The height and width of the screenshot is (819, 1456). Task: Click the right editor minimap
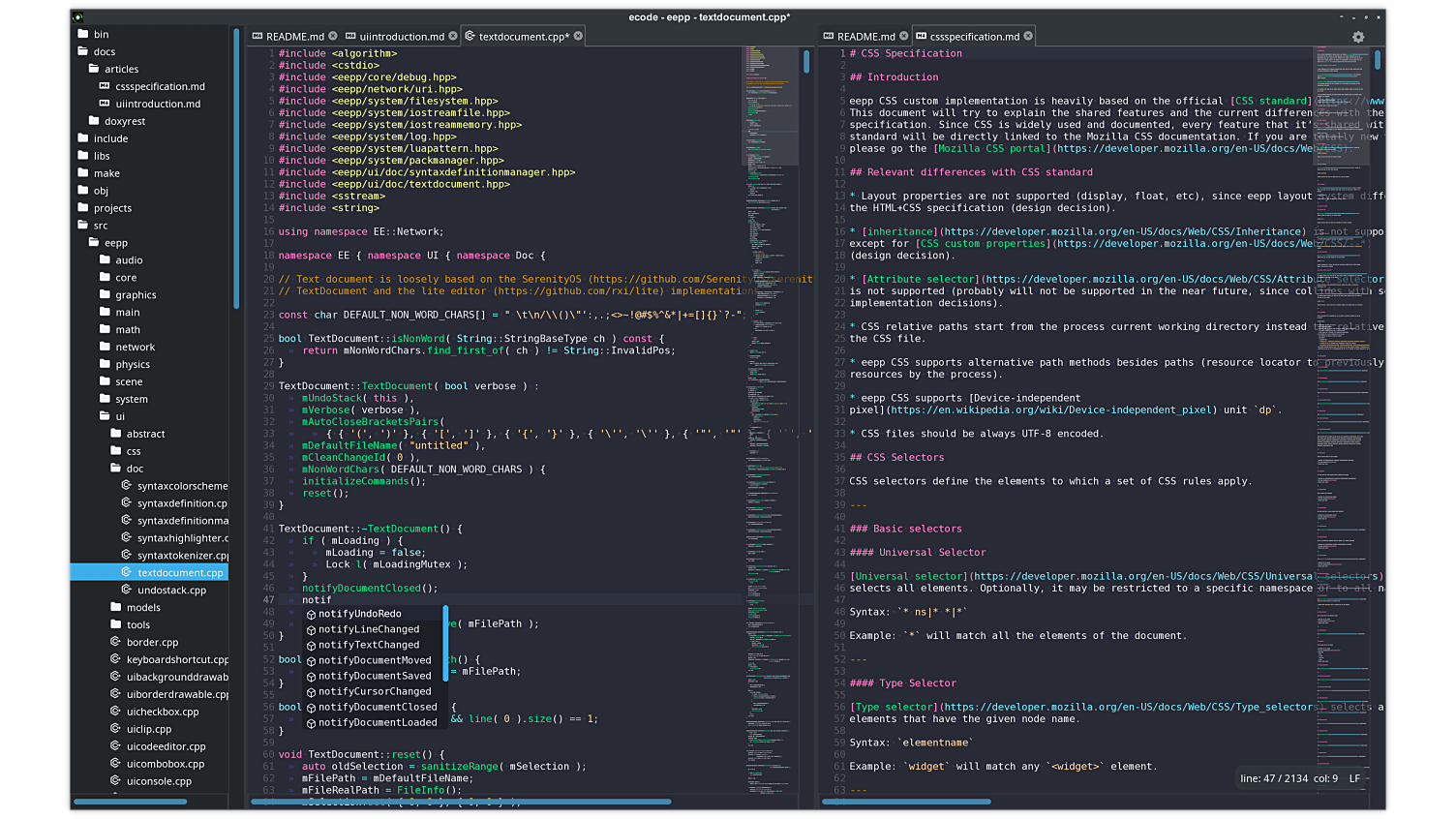coord(1342,419)
